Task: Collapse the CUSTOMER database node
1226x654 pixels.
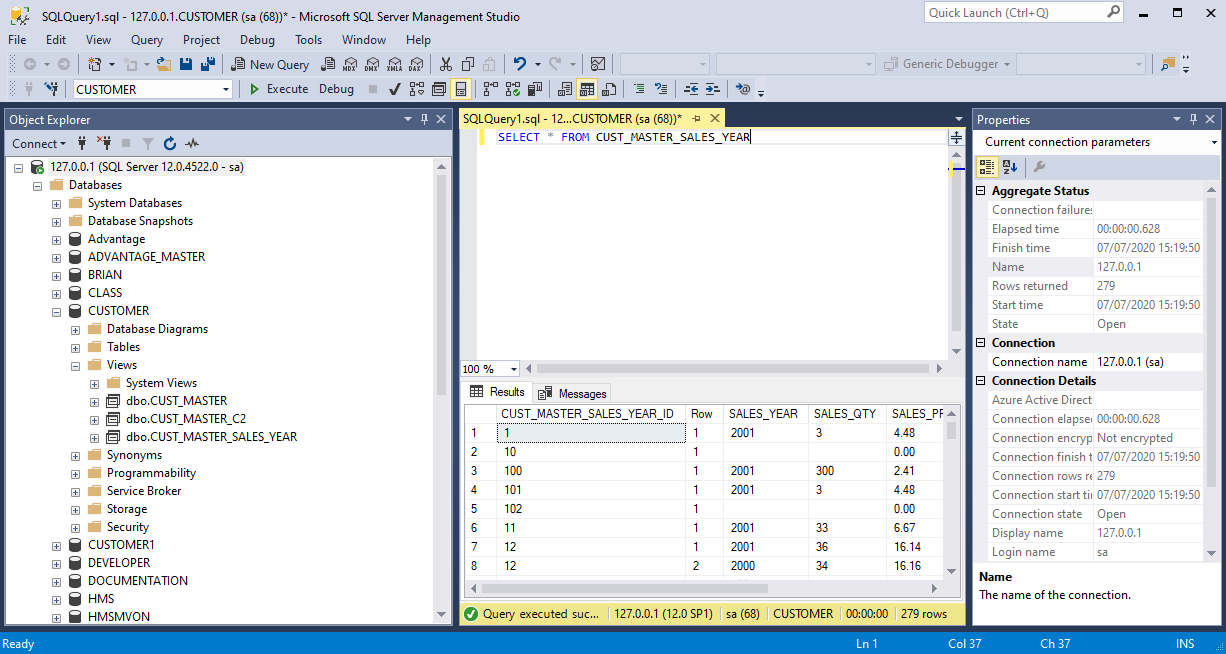Action: tap(57, 311)
